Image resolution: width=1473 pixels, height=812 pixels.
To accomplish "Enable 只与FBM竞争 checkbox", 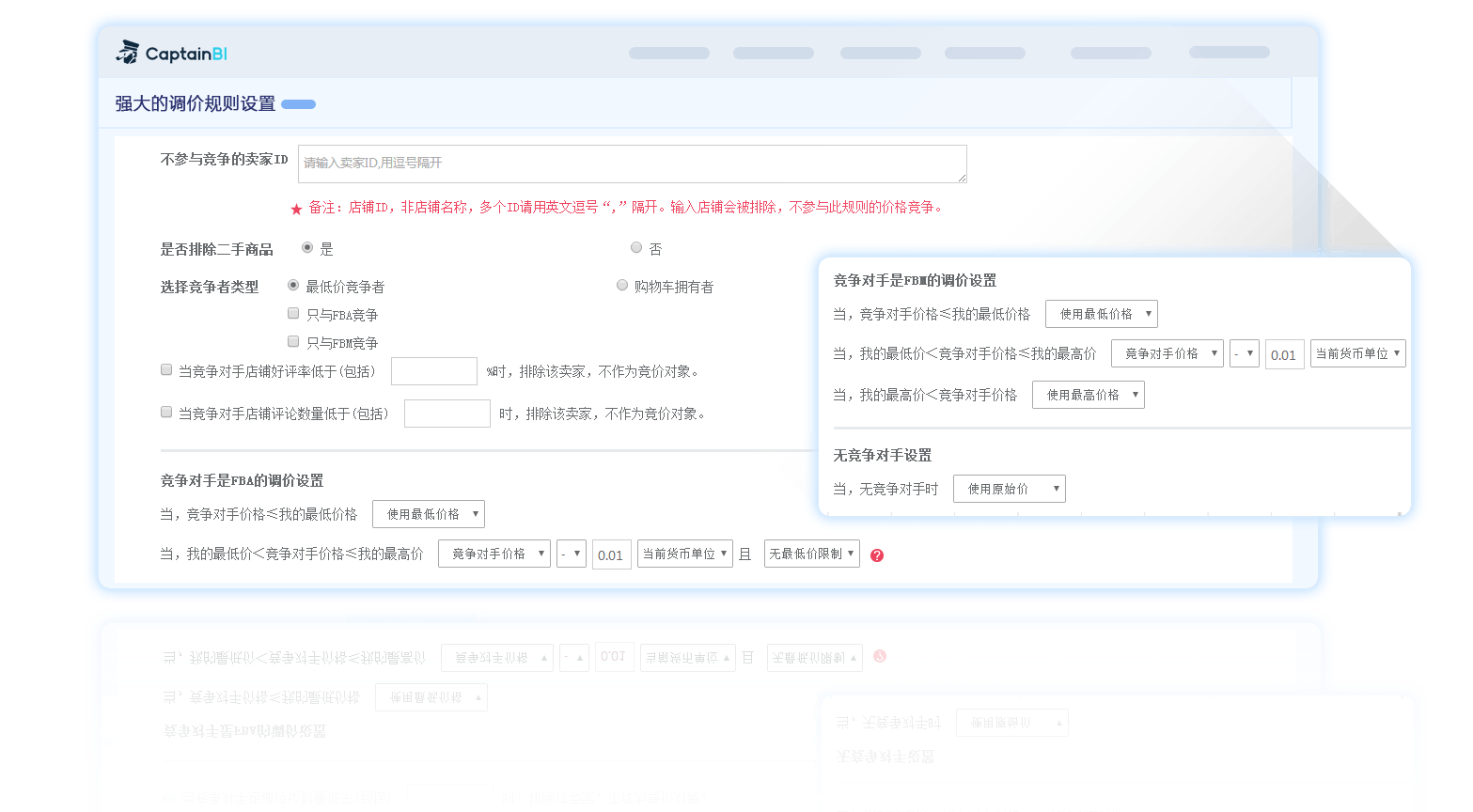I will pos(293,342).
